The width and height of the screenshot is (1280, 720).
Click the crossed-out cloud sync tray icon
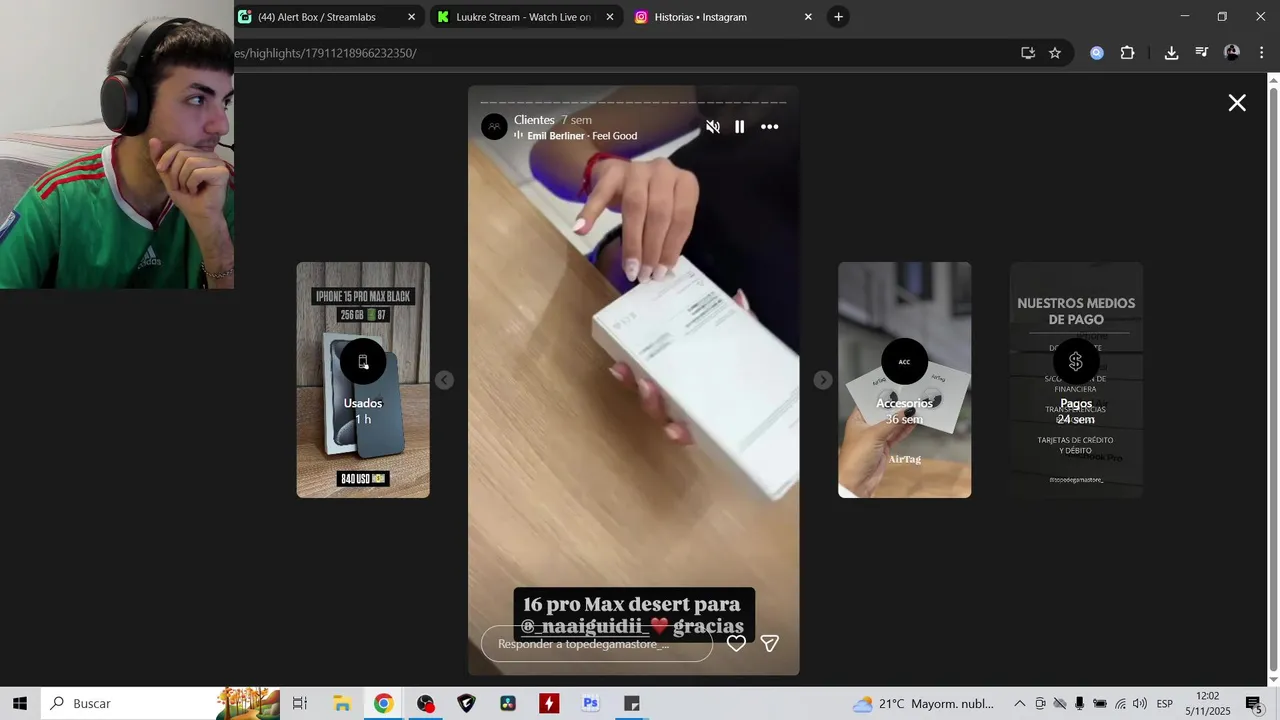coord(1060,703)
